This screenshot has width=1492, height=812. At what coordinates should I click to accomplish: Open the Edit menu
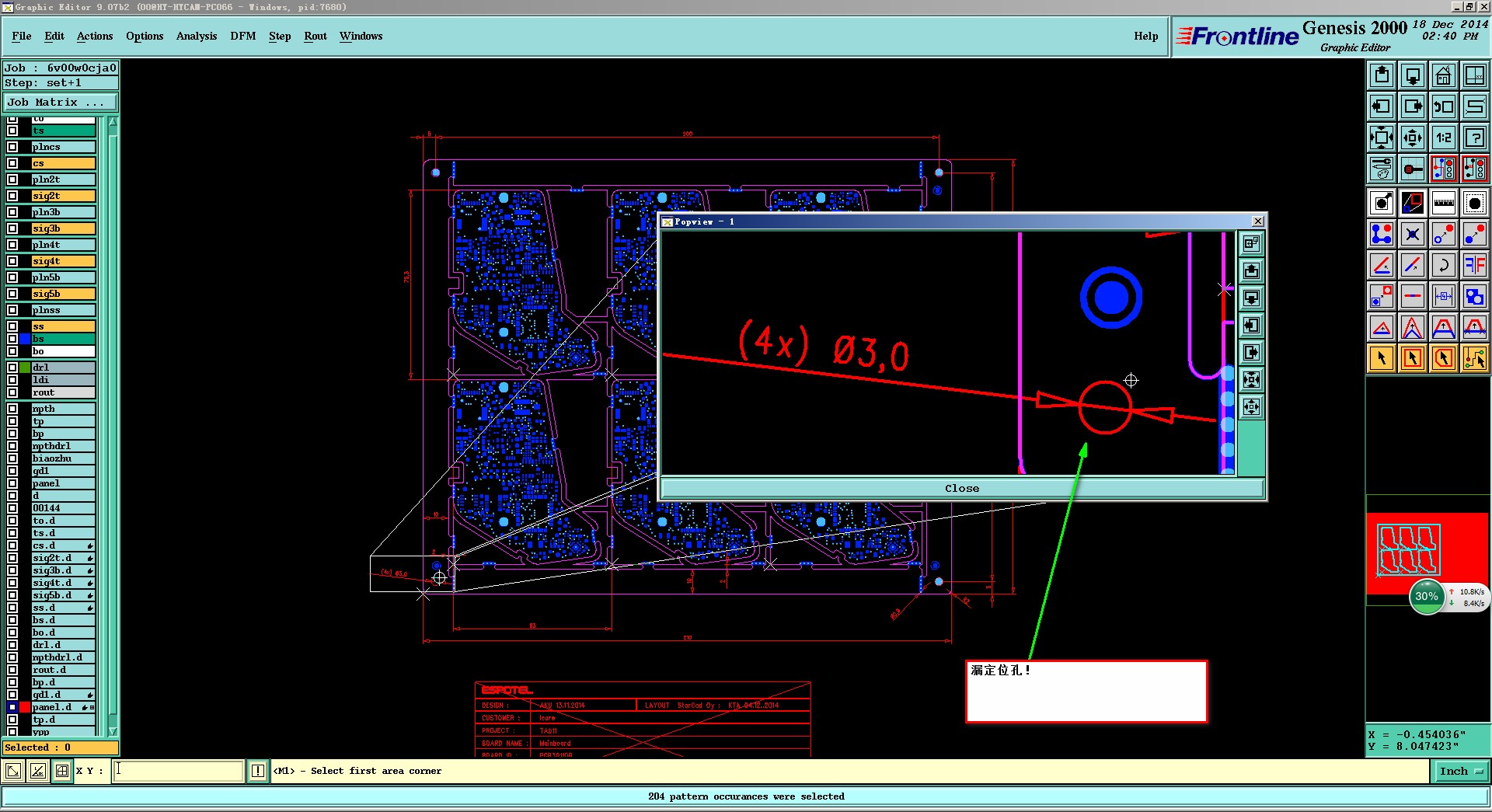click(x=54, y=36)
